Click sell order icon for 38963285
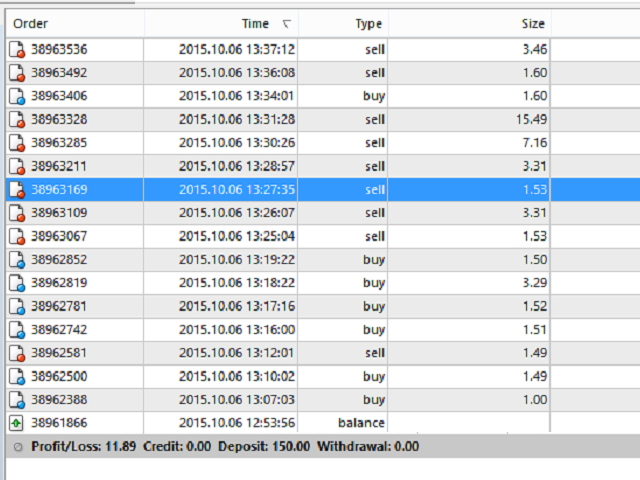The width and height of the screenshot is (640, 480). click(x=17, y=143)
